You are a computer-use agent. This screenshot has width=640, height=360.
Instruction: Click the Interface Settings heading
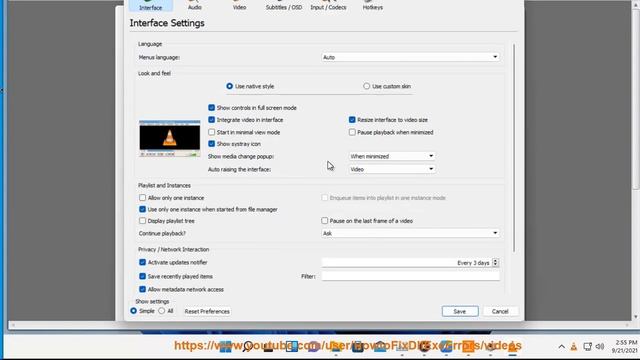click(x=167, y=23)
